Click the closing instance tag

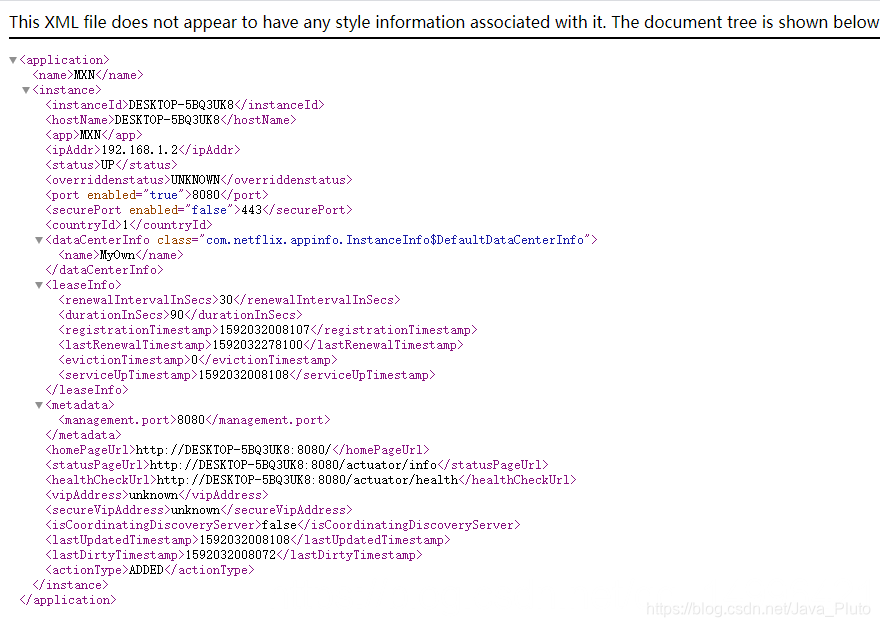[70, 585]
